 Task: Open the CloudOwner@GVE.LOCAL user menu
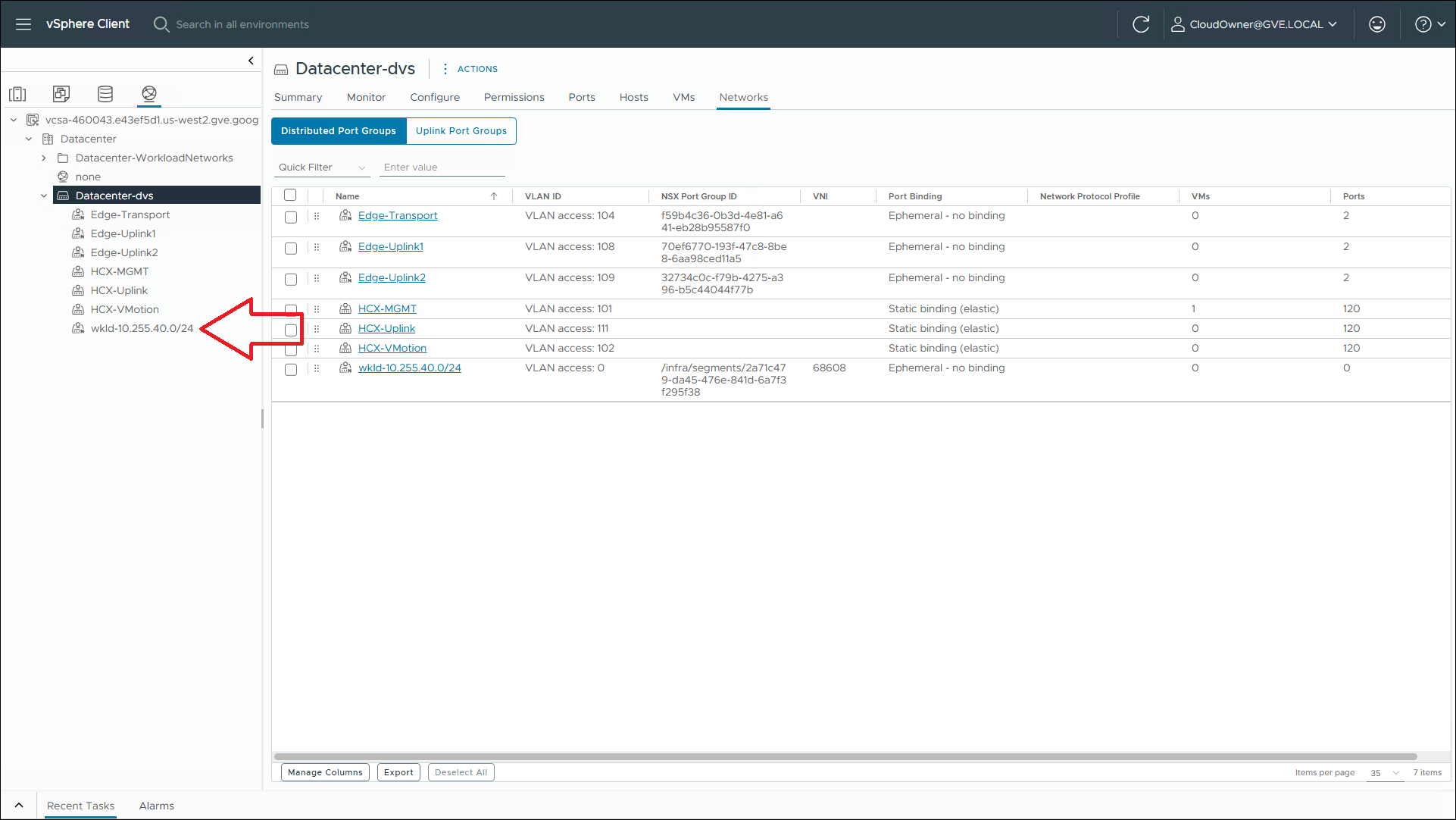coord(1254,24)
